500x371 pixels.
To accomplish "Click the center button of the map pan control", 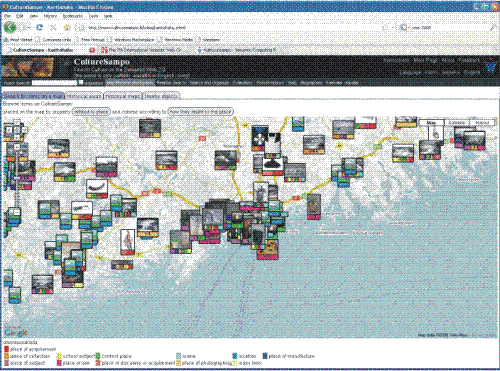I will pos(16,130).
